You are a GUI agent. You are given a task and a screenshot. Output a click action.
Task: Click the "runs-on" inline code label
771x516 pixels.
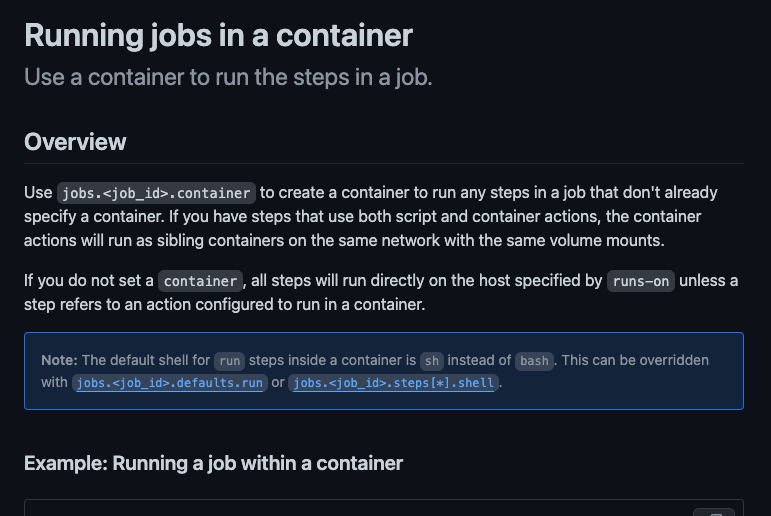(x=641, y=281)
